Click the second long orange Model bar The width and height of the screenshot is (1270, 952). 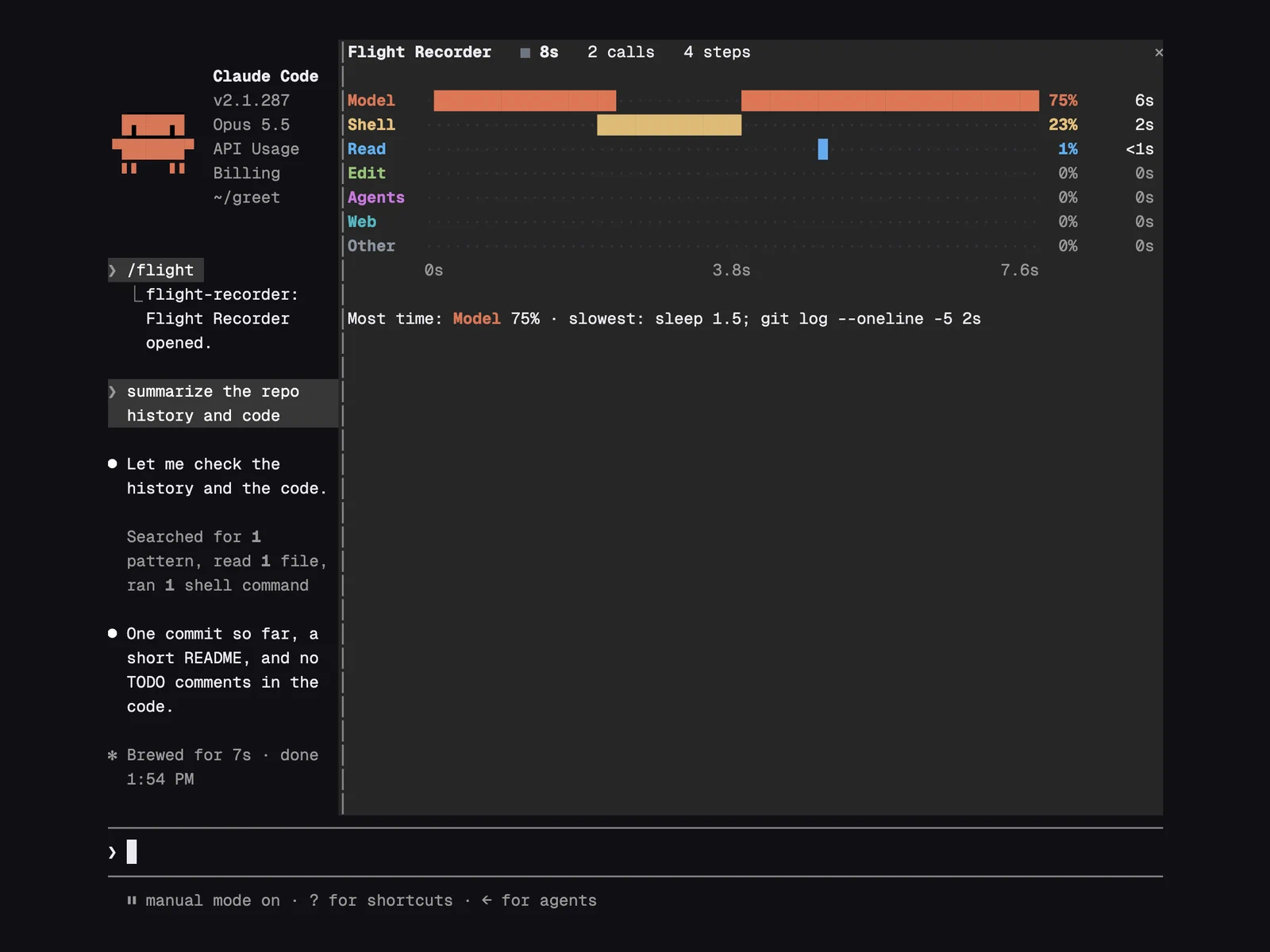890,101
